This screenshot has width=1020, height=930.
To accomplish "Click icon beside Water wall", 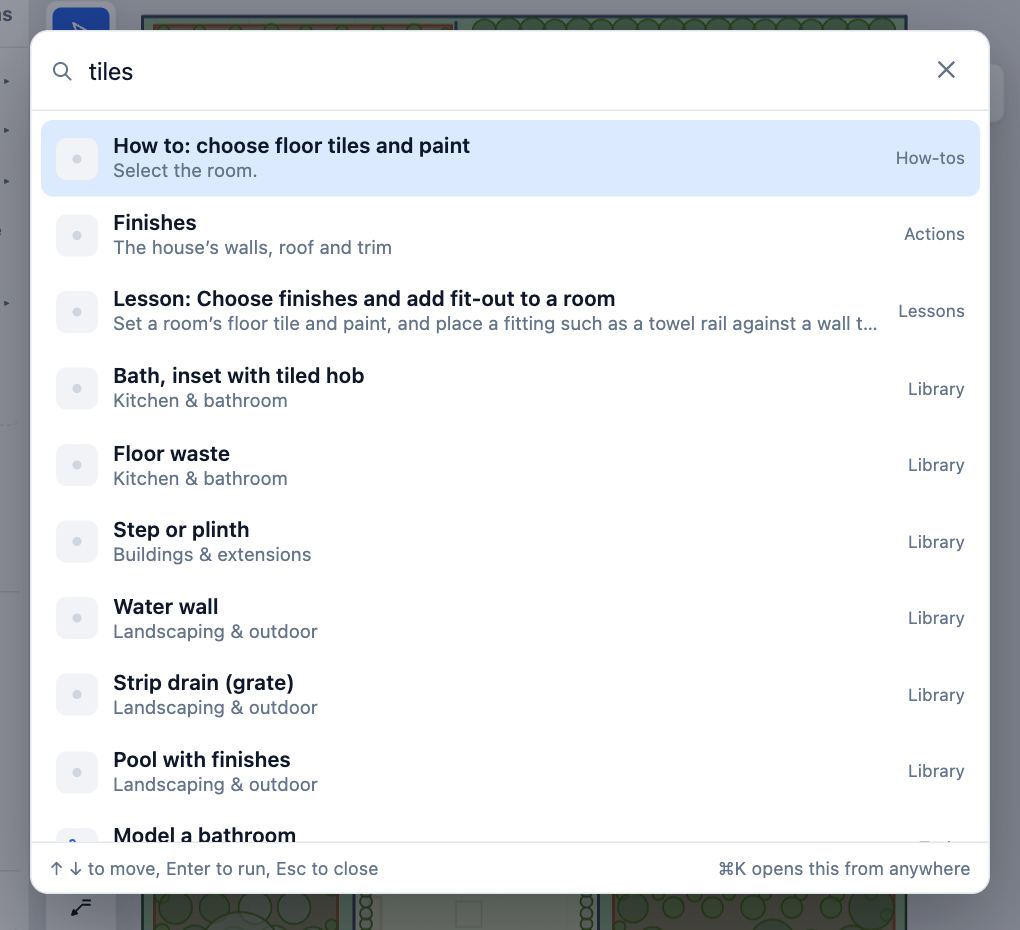I will point(77,618).
